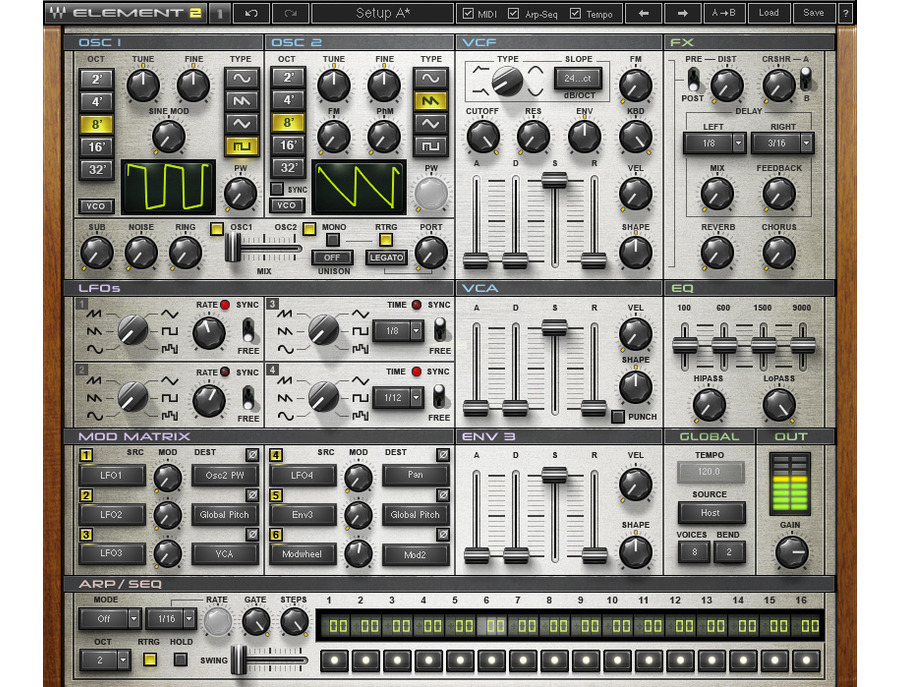Click the next preset right arrow
Viewport: 900px width, 687px height.
(x=682, y=14)
